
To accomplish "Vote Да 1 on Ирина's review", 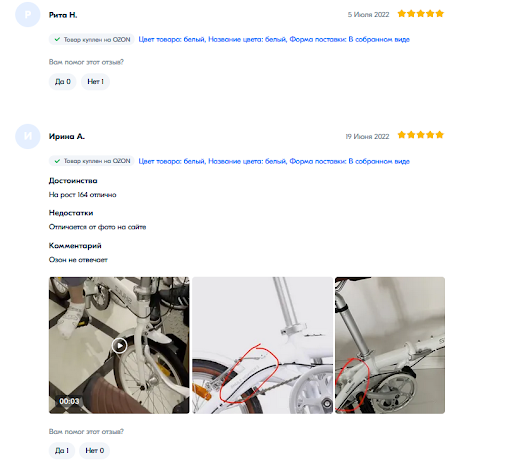I will coord(62,451).
